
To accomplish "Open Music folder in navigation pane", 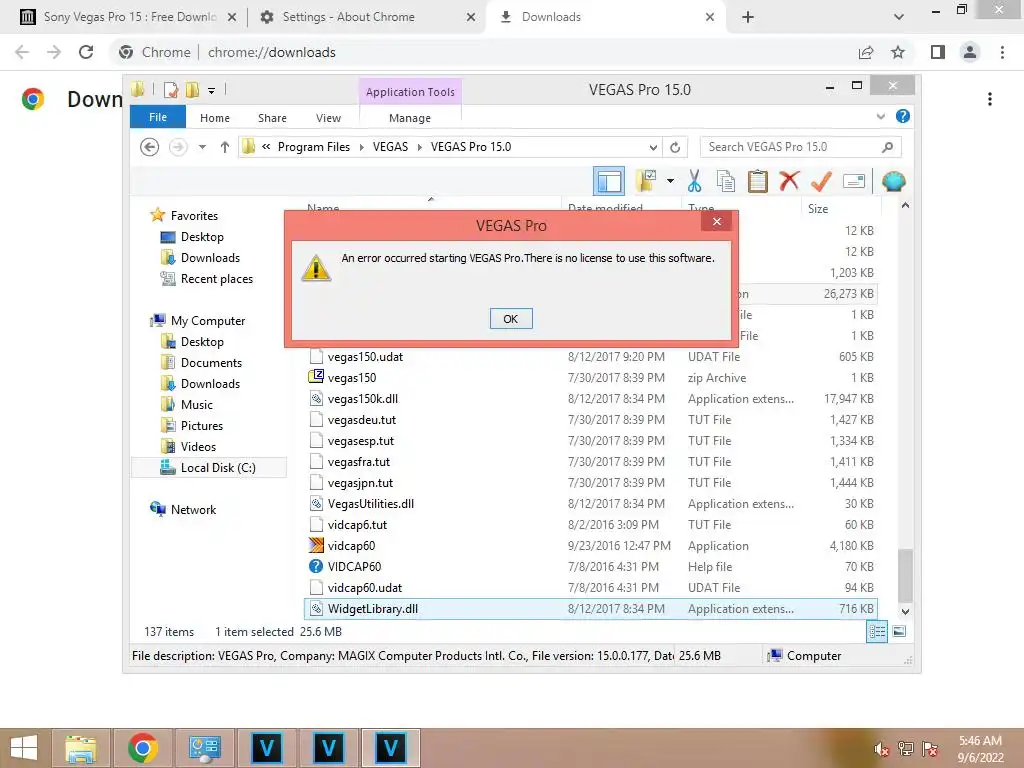I will pyautogui.click(x=197, y=404).
